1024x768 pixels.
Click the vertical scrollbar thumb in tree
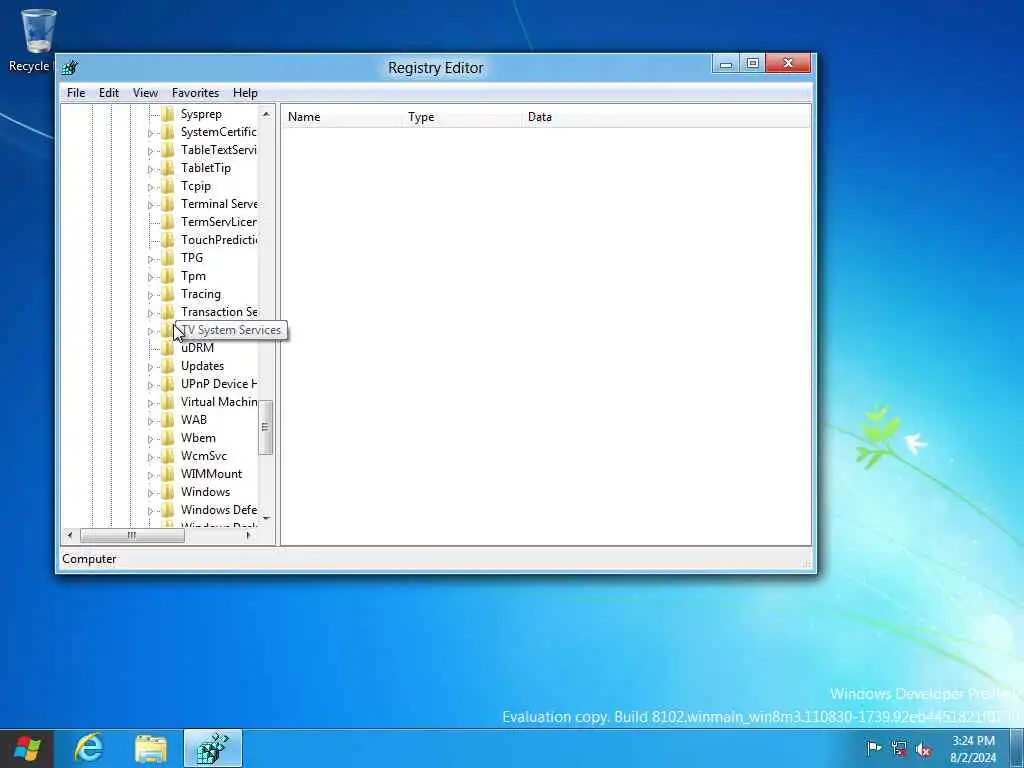265,427
